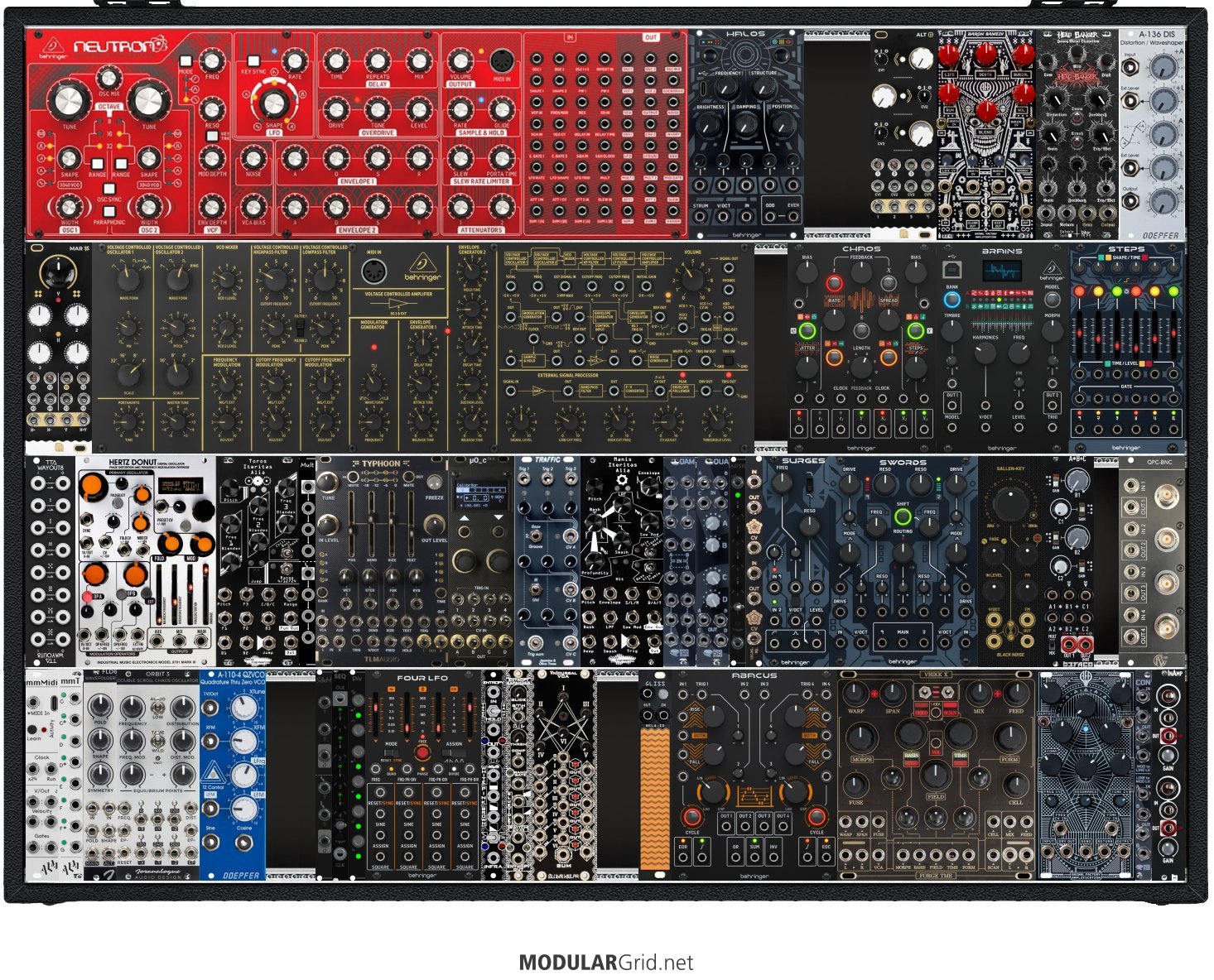The width and height of the screenshot is (1214, 980).
Task: Click the Neutron RESO knob
Action: point(212,108)
